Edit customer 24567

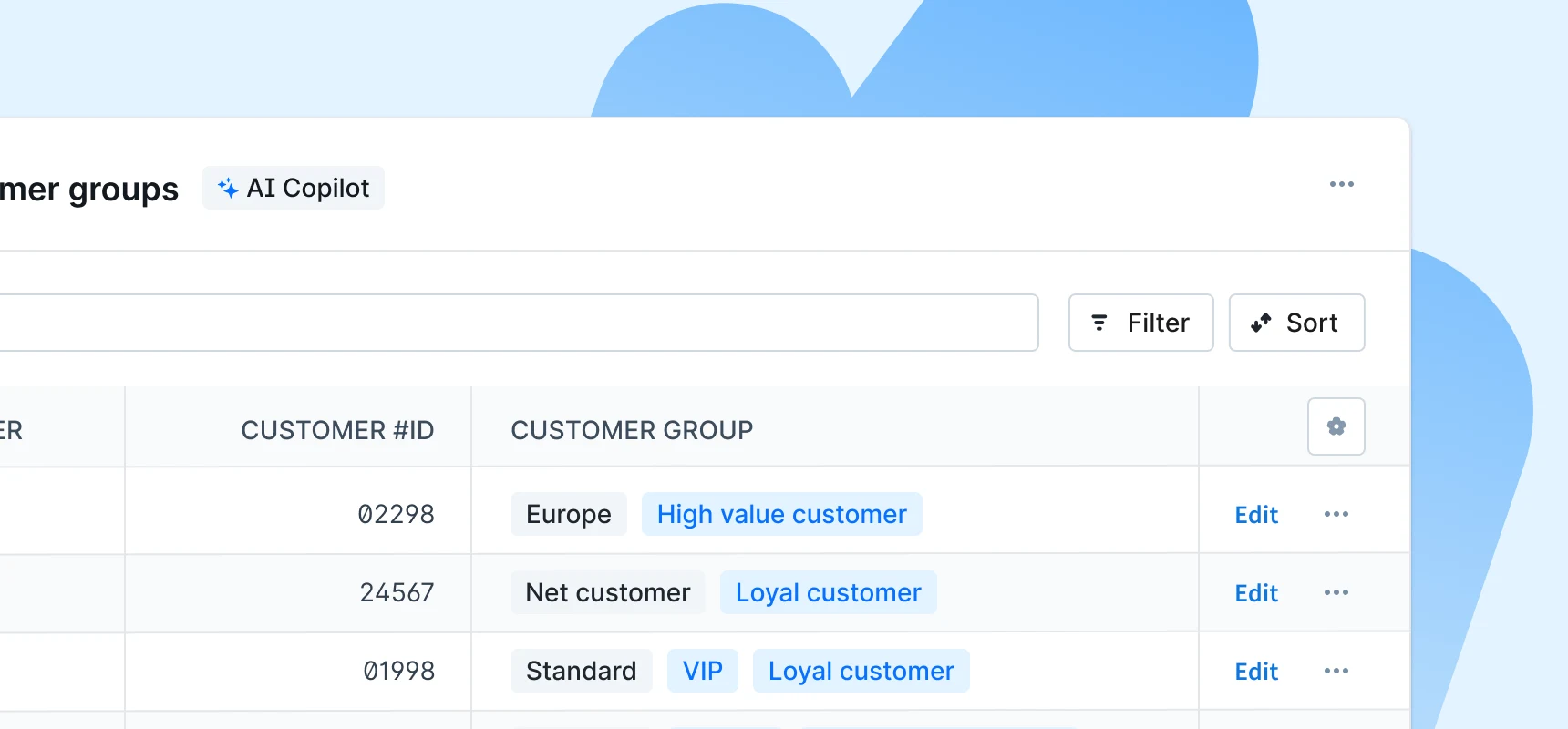(x=1256, y=593)
